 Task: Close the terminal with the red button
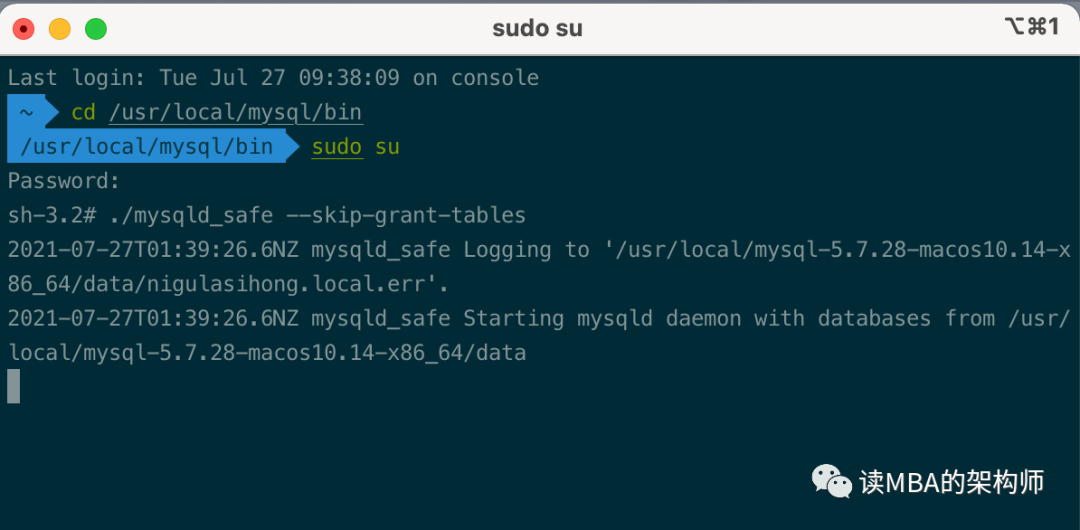[x=24, y=29]
